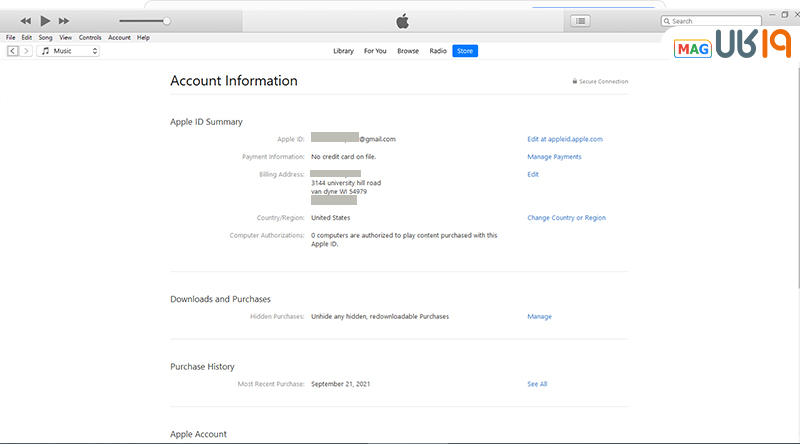
Task: Select the Browse tab
Action: [x=408, y=51]
